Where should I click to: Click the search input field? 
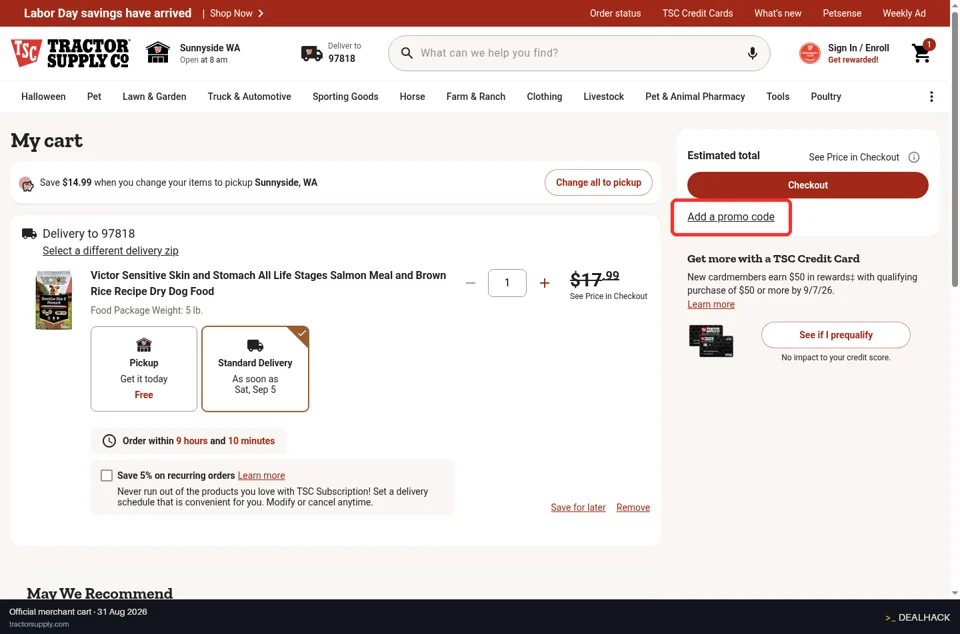tap(579, 53)
